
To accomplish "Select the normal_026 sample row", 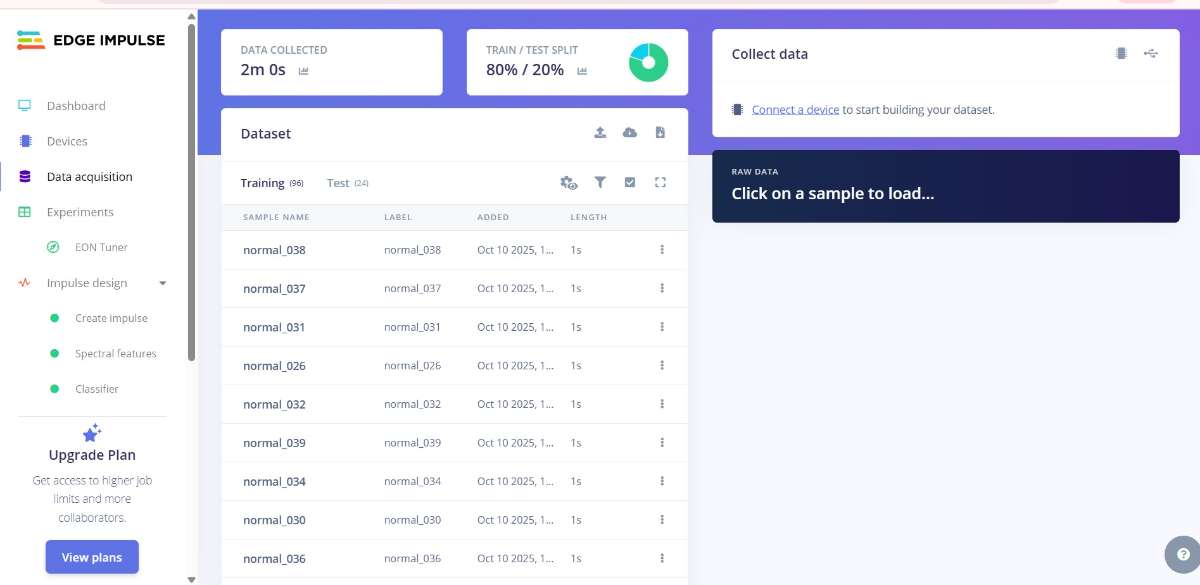I will point(275,366).
